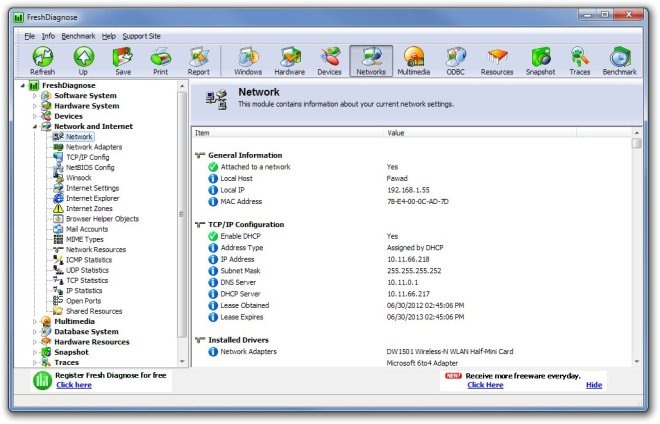Click the Up toolbar icon
Viewport: 660px width, 424px height.
83,61
